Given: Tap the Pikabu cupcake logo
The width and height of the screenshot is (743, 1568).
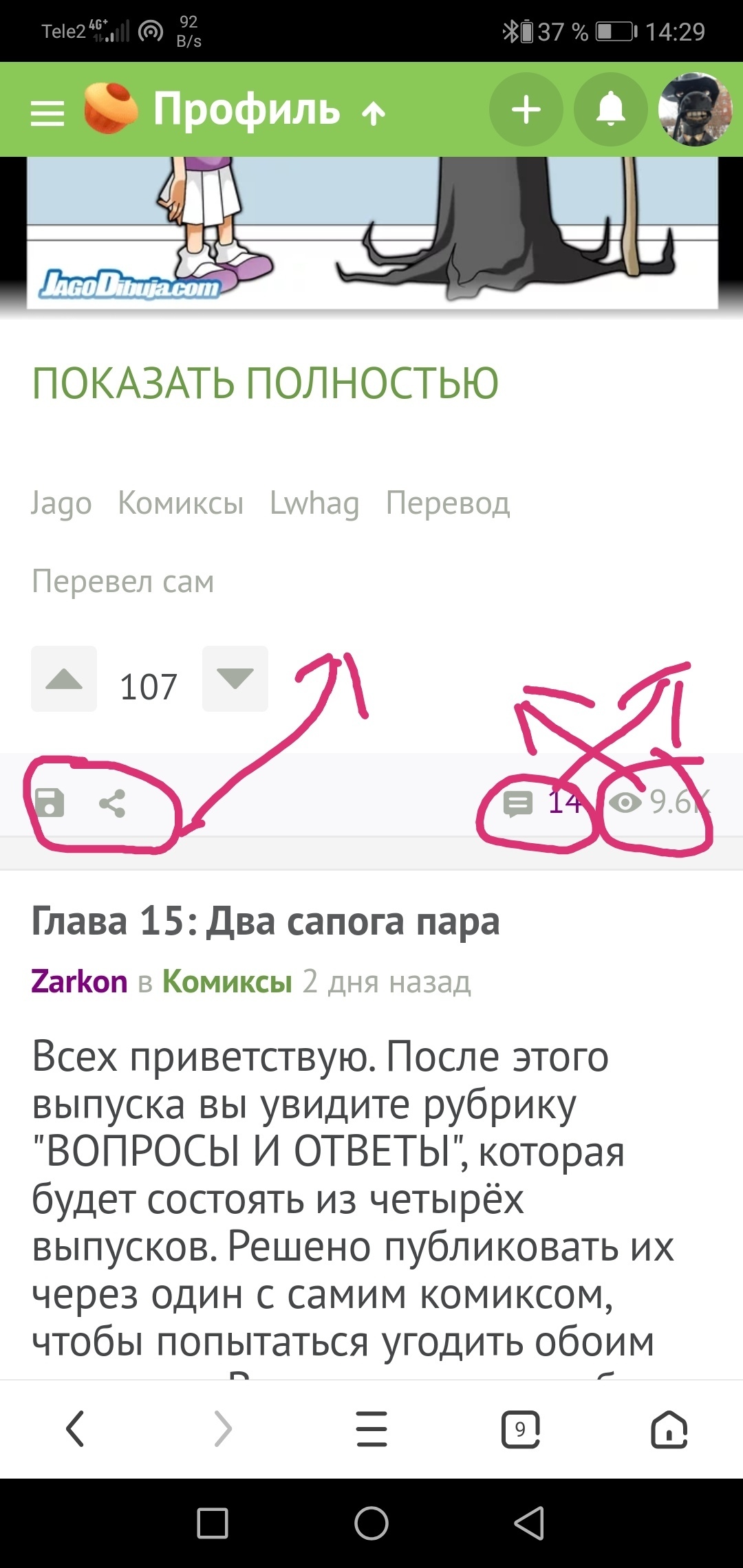Looking at the screenshot, I should (x=111, y=108).
